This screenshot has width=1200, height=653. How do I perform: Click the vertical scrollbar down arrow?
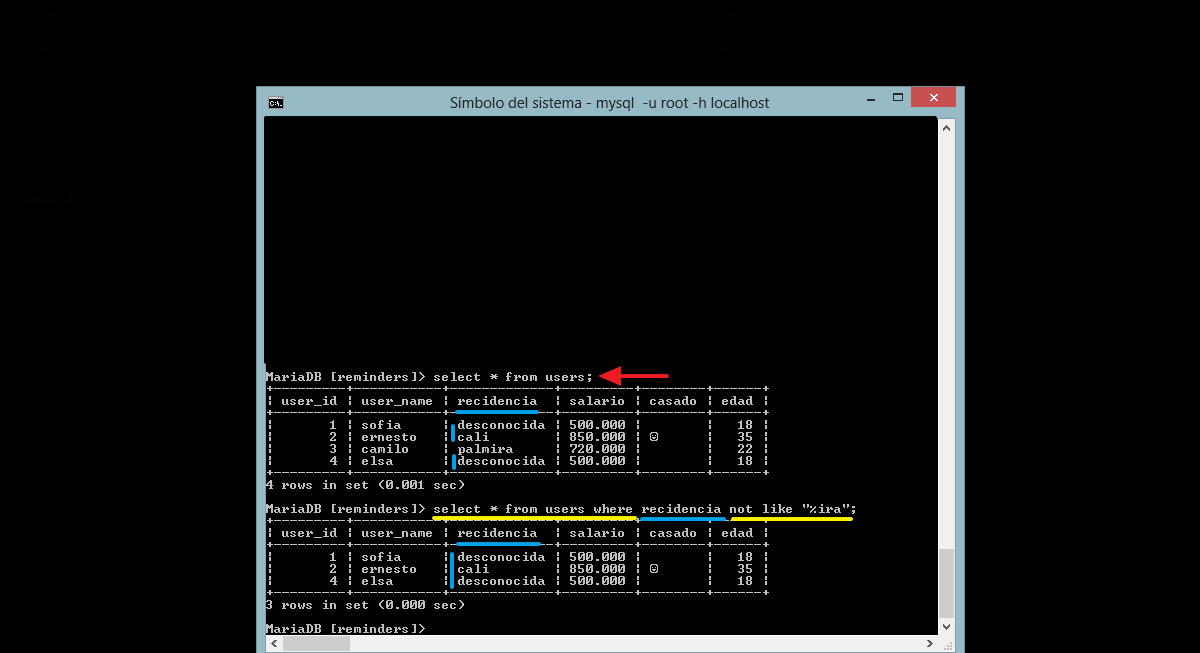[x=946, y=629]
